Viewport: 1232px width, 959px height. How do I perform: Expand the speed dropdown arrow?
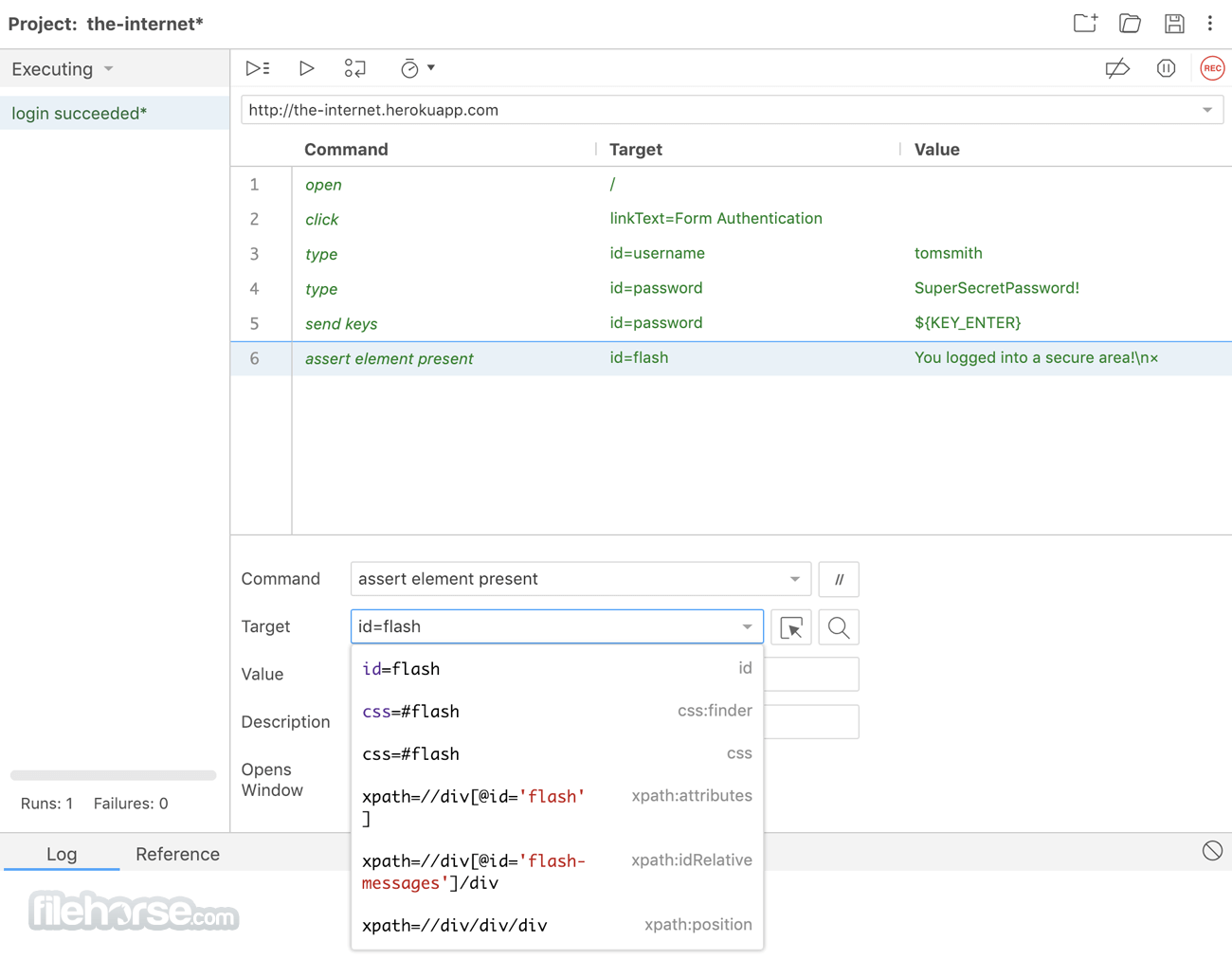[431, 68]
